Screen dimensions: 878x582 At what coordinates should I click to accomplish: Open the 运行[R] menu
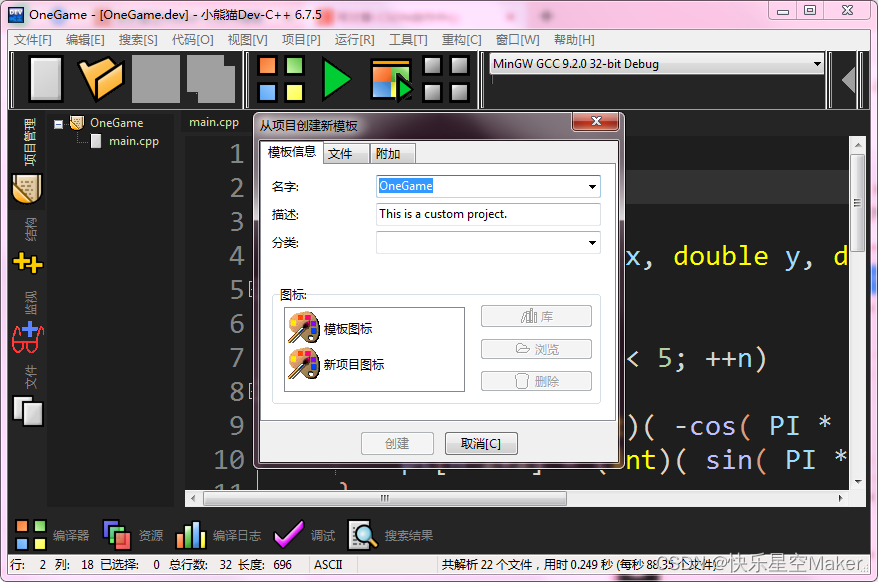[x=354, y=40]
